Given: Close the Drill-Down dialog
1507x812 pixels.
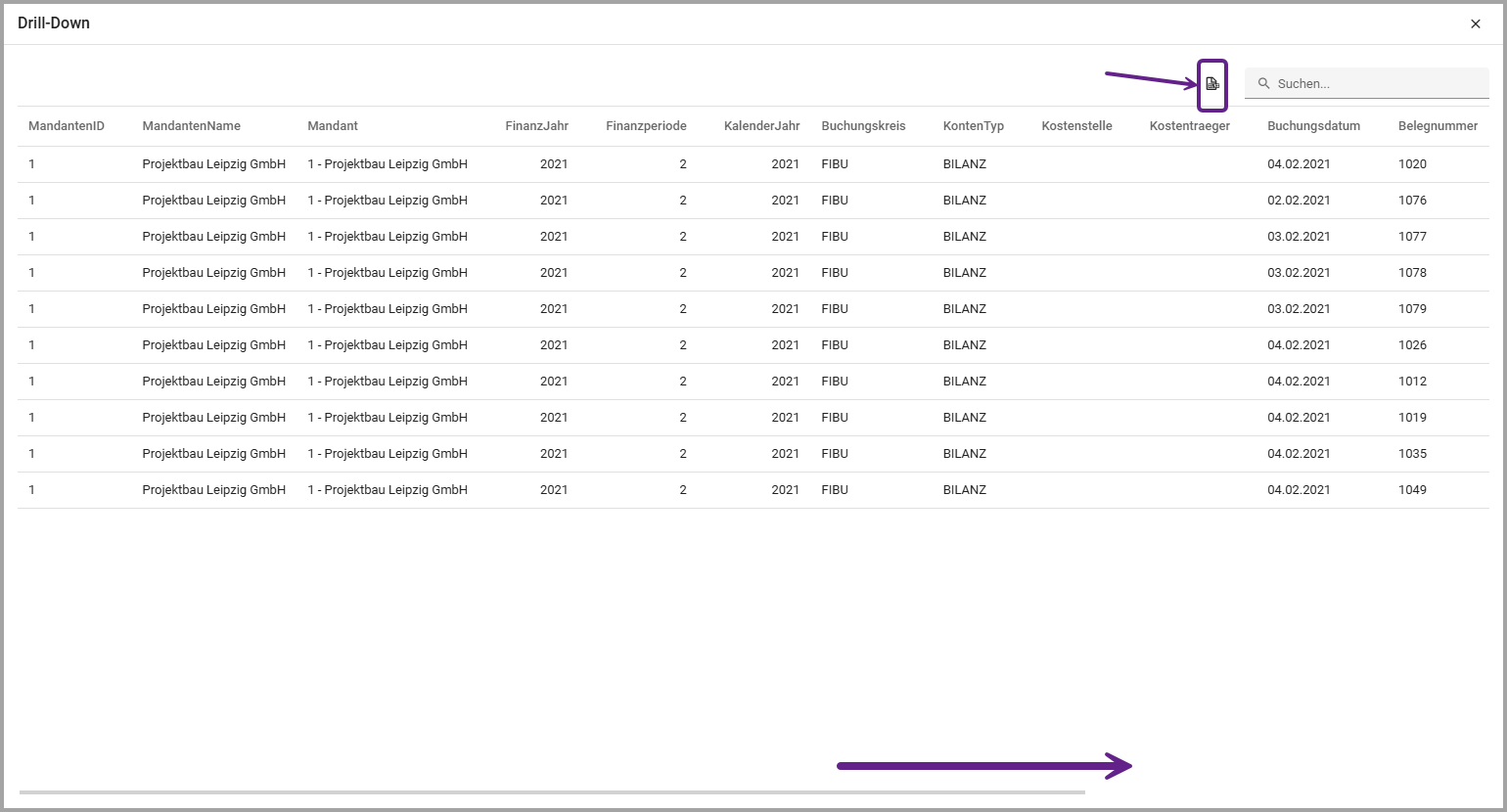Looking at the screenshot, I should click(x=1476, y=23).
